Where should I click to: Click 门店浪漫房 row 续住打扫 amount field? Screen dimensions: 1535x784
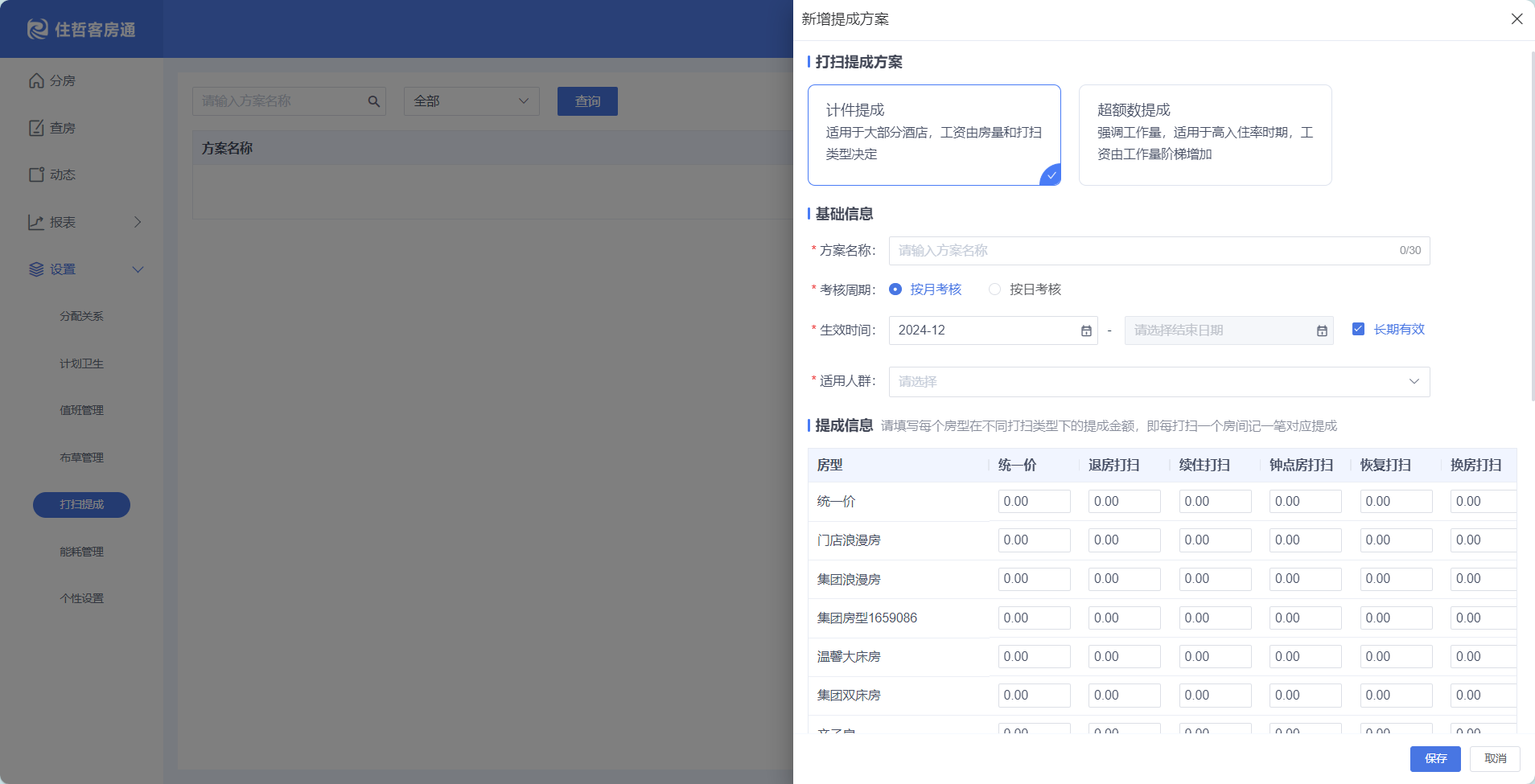[1215, 540]
